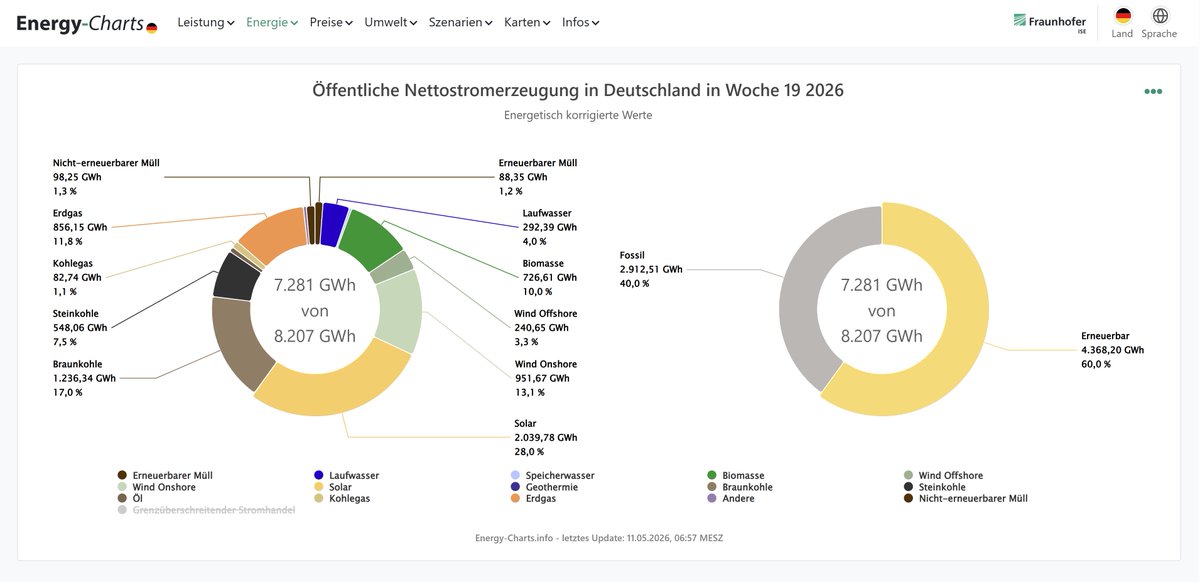The width and height of the screenshot is (1200, 582).
Task: Expand the Karten menu
Action: 528,22
